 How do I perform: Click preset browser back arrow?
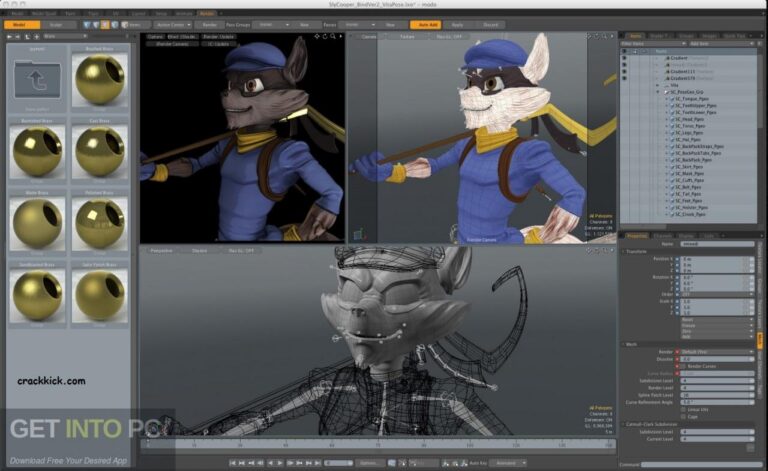[9, 36]
